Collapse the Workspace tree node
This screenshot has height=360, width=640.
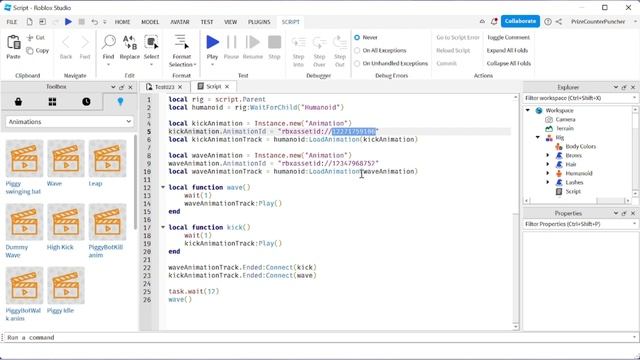(x=528, y=111)
